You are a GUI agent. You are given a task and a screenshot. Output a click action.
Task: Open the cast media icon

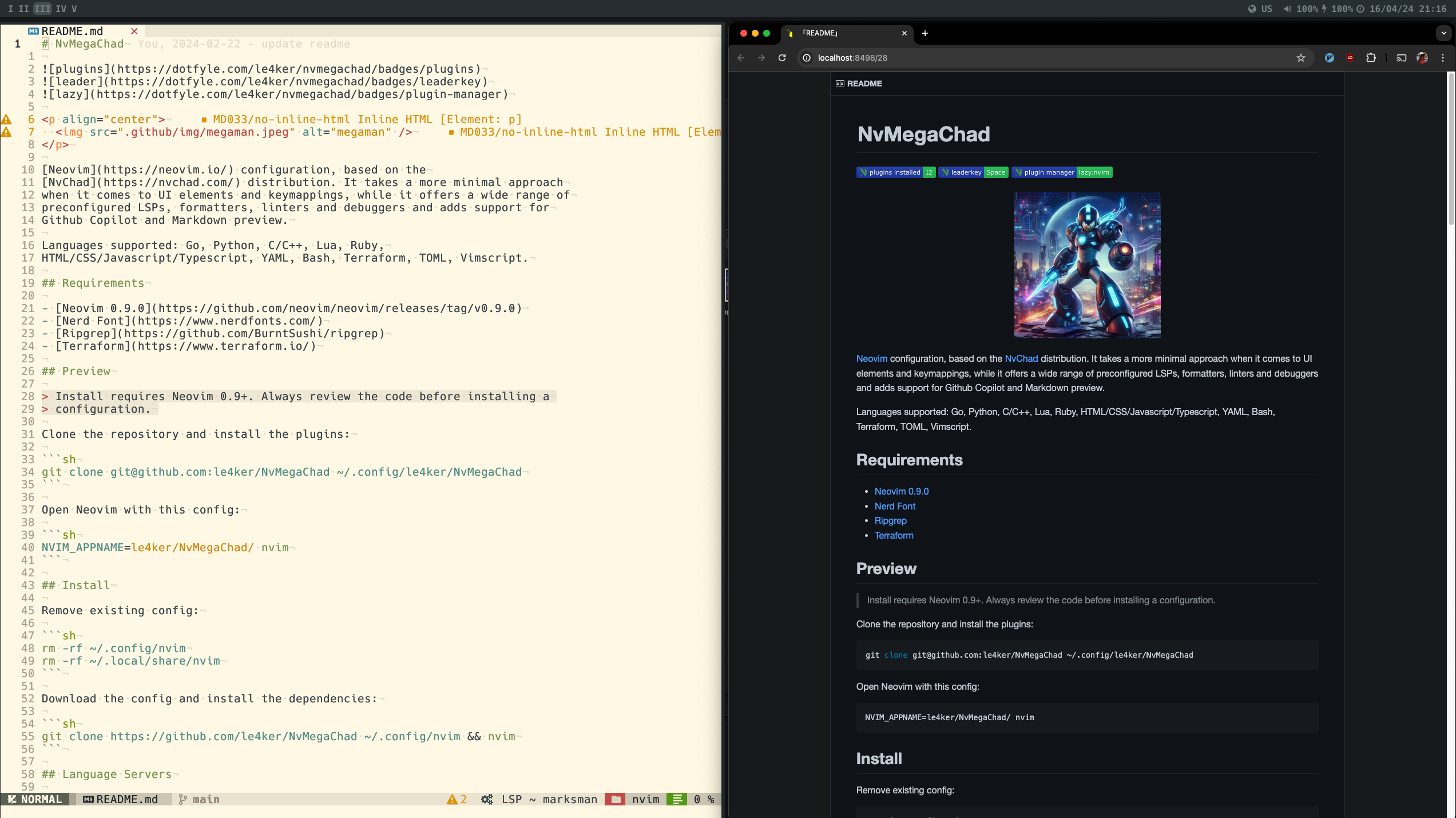tap(1401, 58)
